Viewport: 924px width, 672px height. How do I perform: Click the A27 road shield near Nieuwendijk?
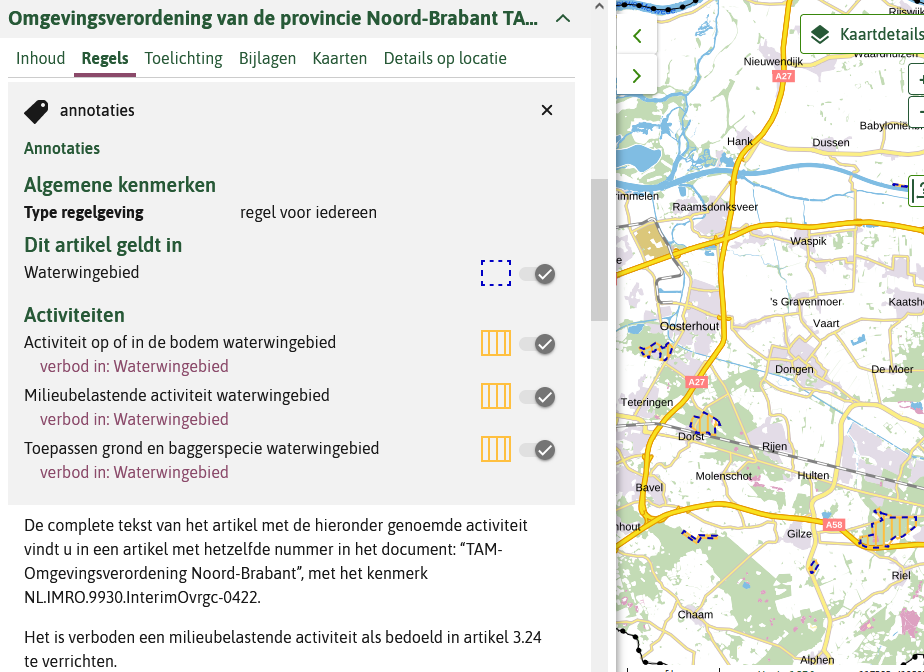pos(784,76)
